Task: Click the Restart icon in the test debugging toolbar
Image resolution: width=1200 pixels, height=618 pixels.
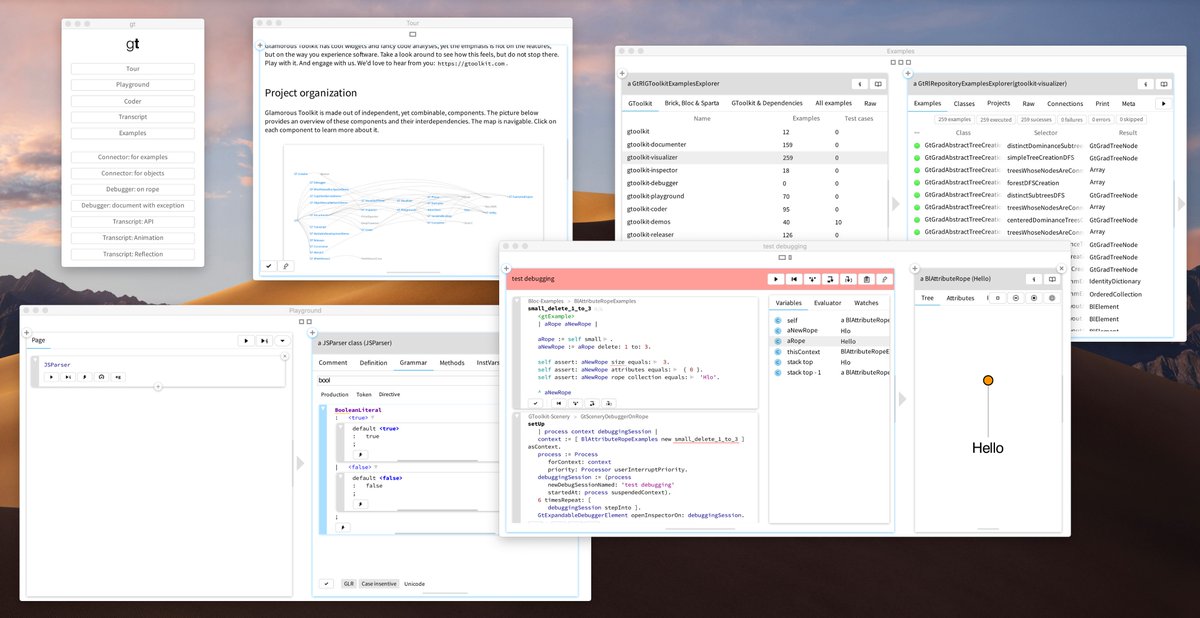Action: 794,279
